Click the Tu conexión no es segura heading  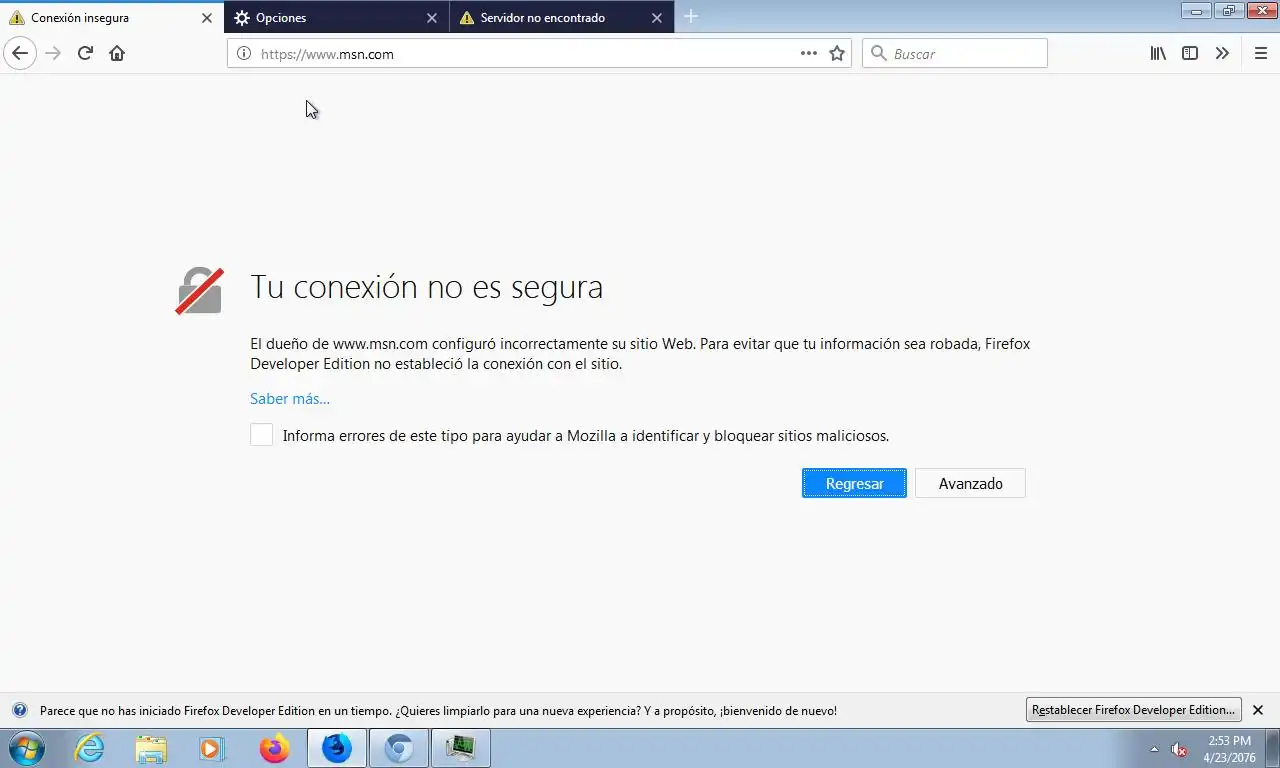426,287
